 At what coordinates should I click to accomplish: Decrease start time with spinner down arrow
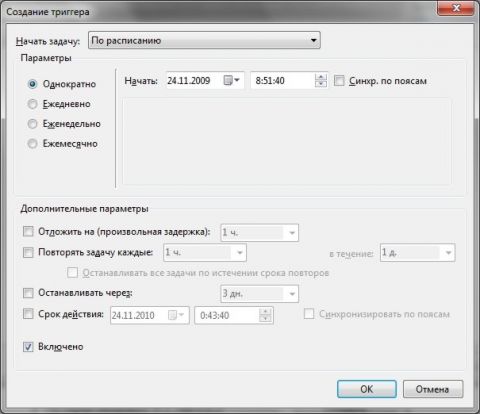[321, 84]
